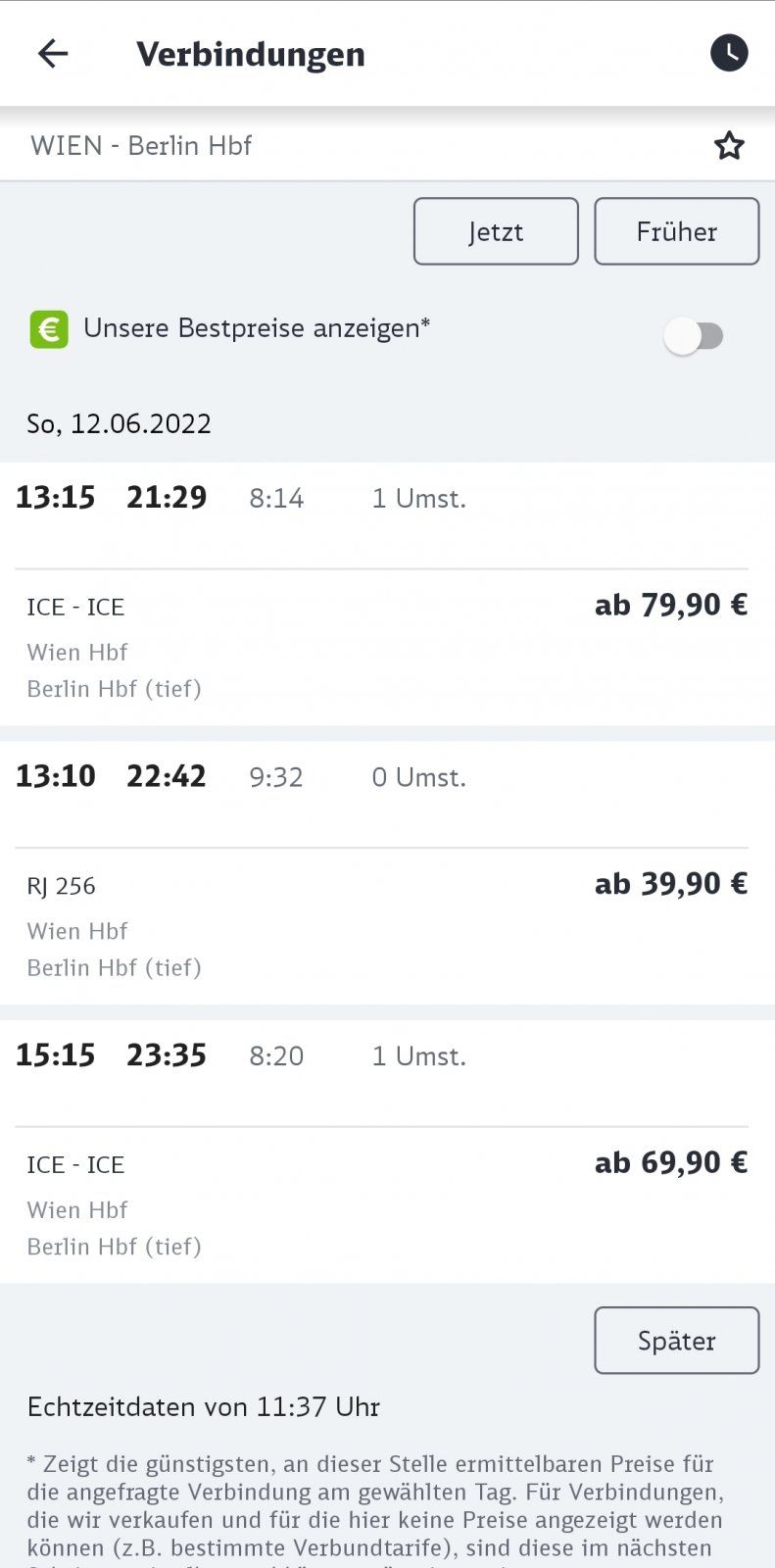Open the clock history icon
Image resolution: width=775 pixels, height=1568 pixels.
[729, 53]
